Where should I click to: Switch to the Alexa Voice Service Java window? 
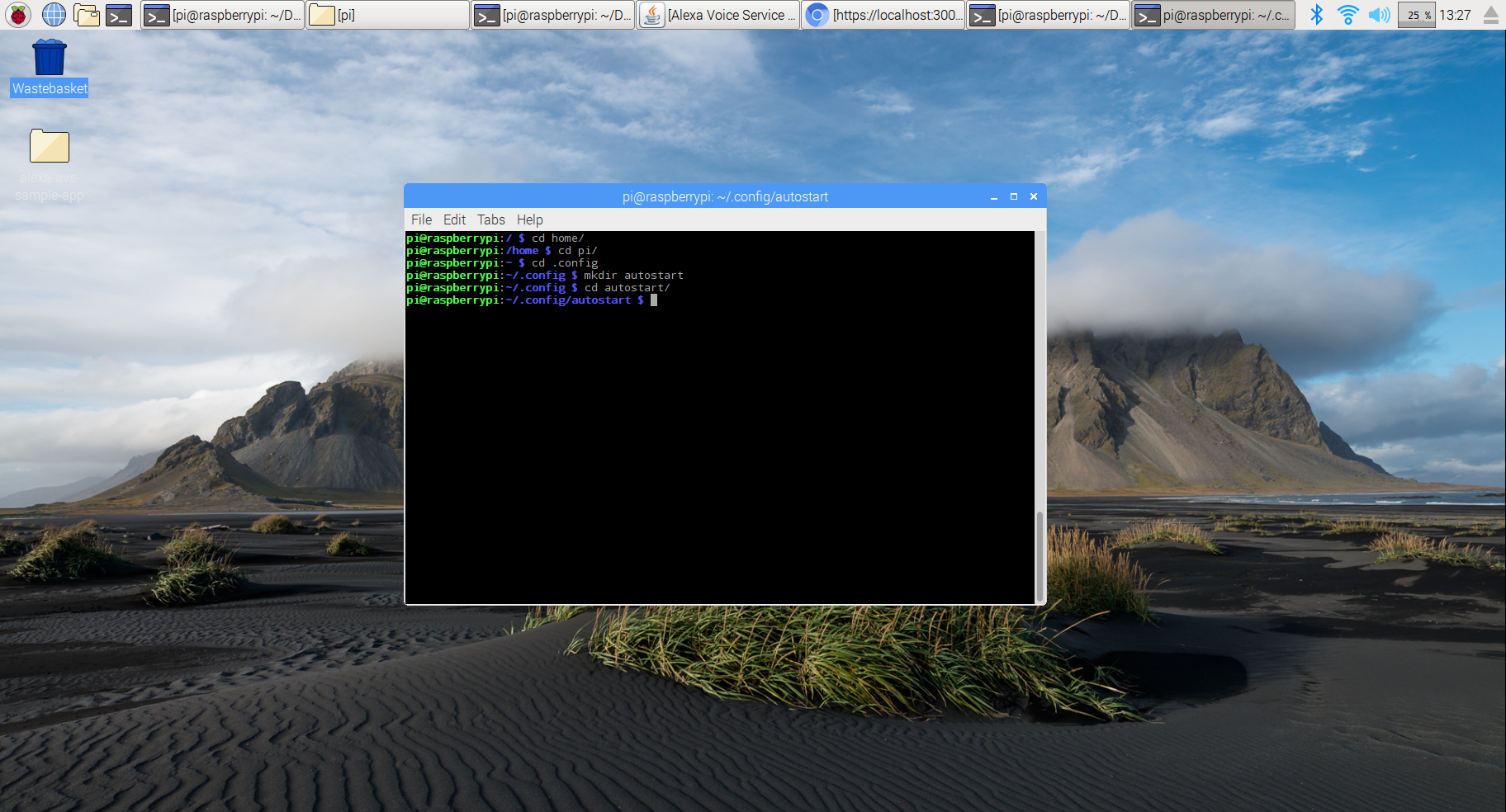(717, 14)
